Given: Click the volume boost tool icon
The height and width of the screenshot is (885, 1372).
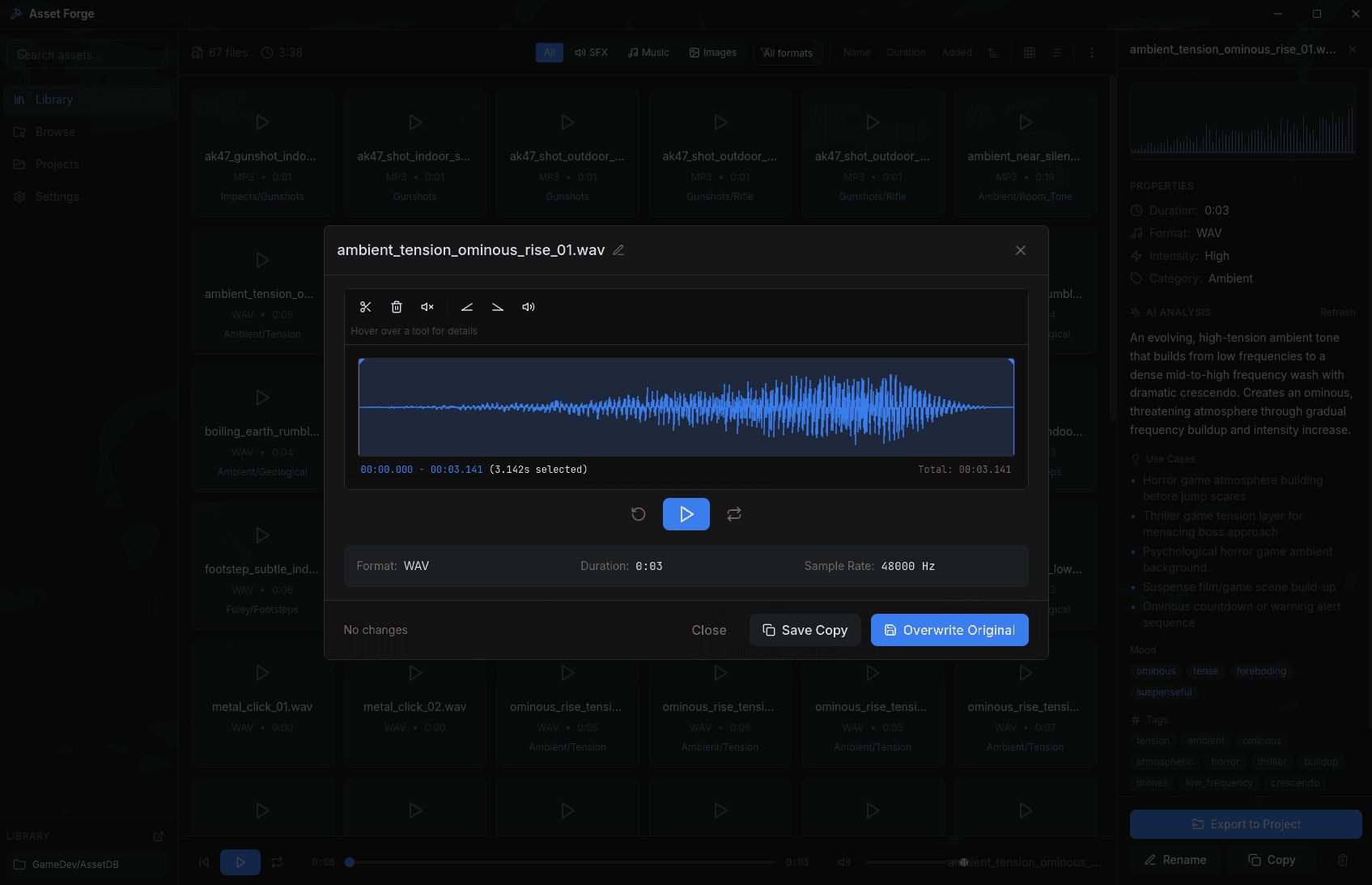Looking at the screenshot, I should click(529, 307).
